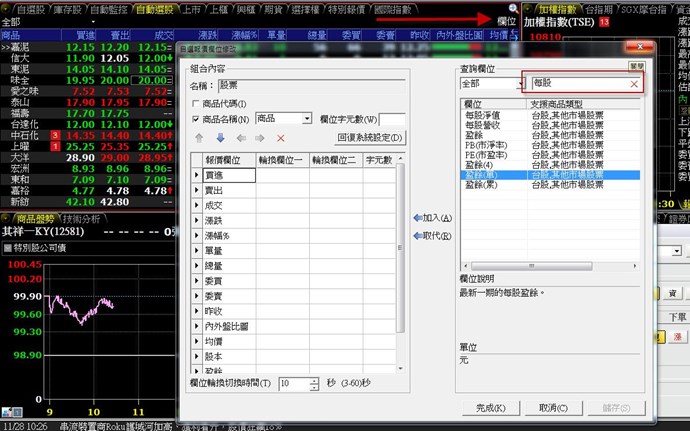Viewport: 690px width, 431px height.
Task: Select the 盈餘(累) row
Action: (x=550, y=185)
